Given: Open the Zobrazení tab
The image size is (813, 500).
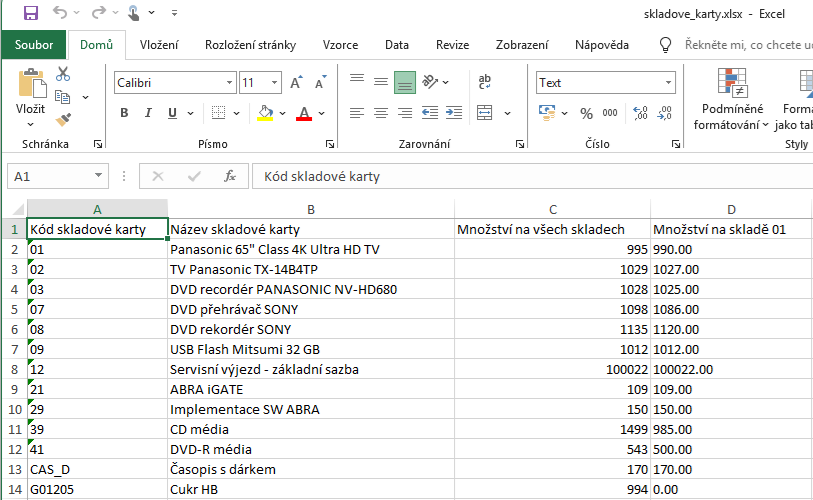Looking at the screenshot, I should (522, 45).
